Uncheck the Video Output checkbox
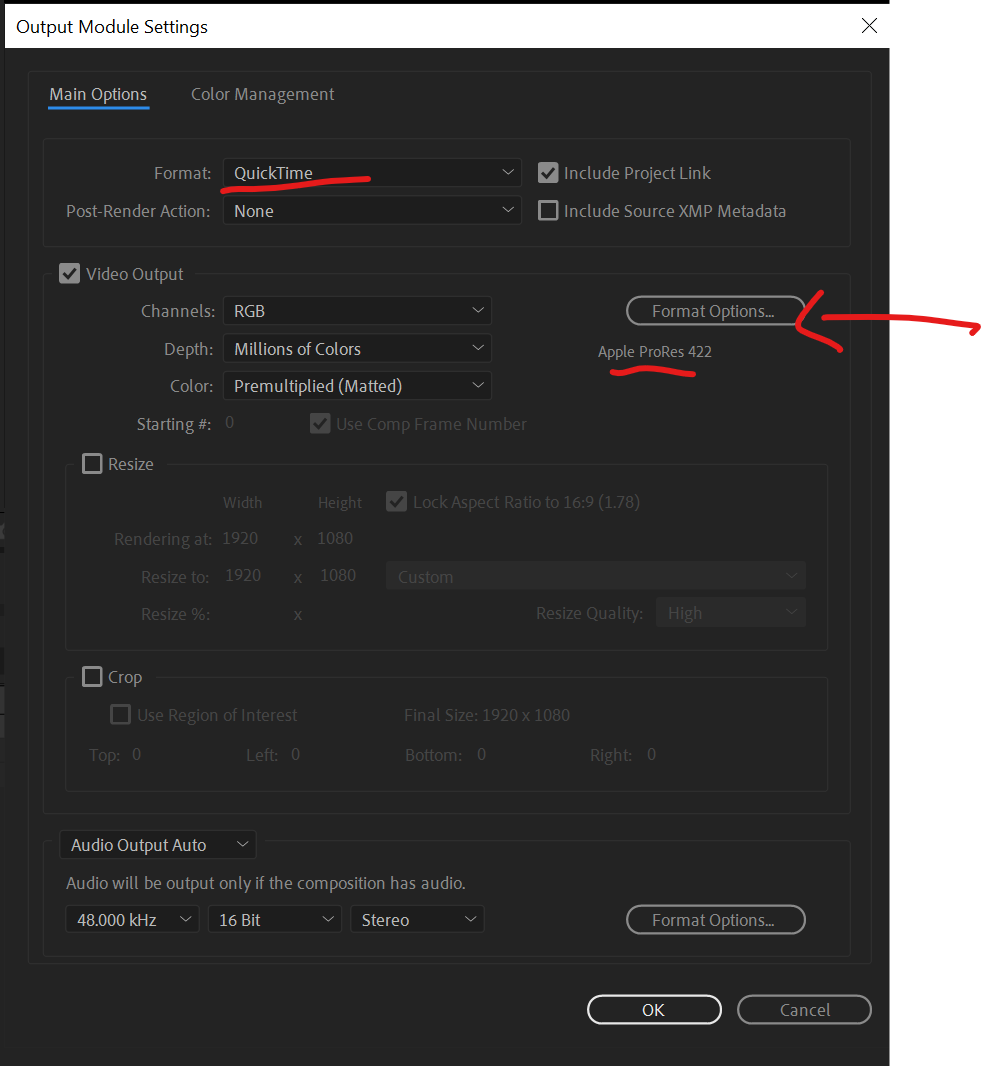The height and width of the screenshot is (1066, 982). pos(69,273)
